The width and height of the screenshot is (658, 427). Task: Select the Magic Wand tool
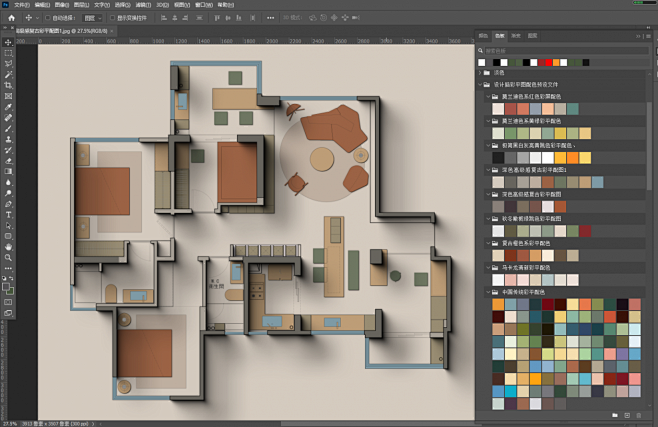[8, 75]
